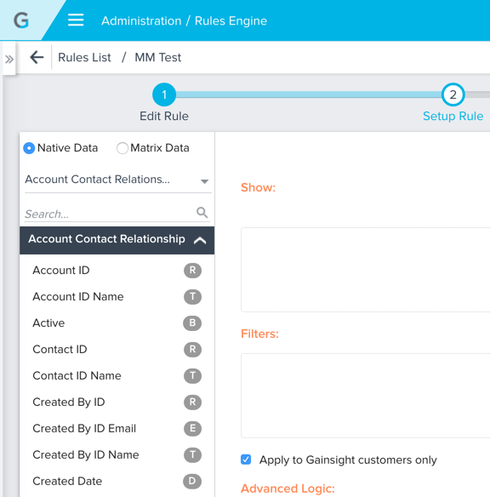Go to step 2 Setup Rule
The image size is (490, 497).
(x=453, y=95)
